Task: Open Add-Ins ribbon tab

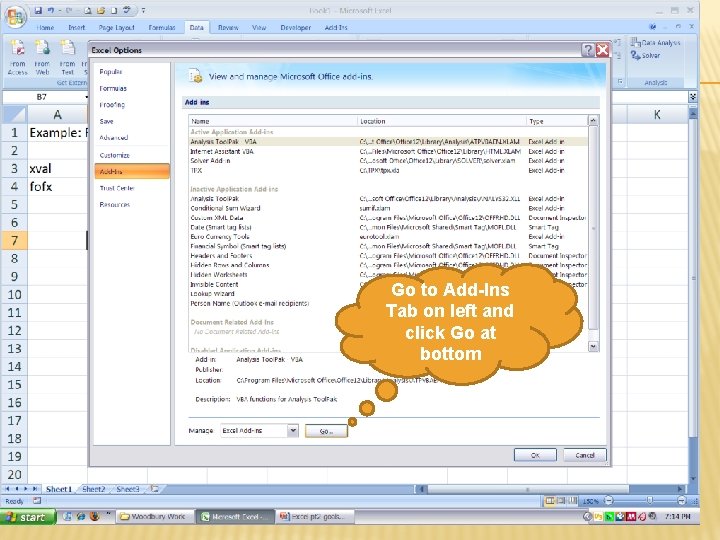Action: coord(336,28)
